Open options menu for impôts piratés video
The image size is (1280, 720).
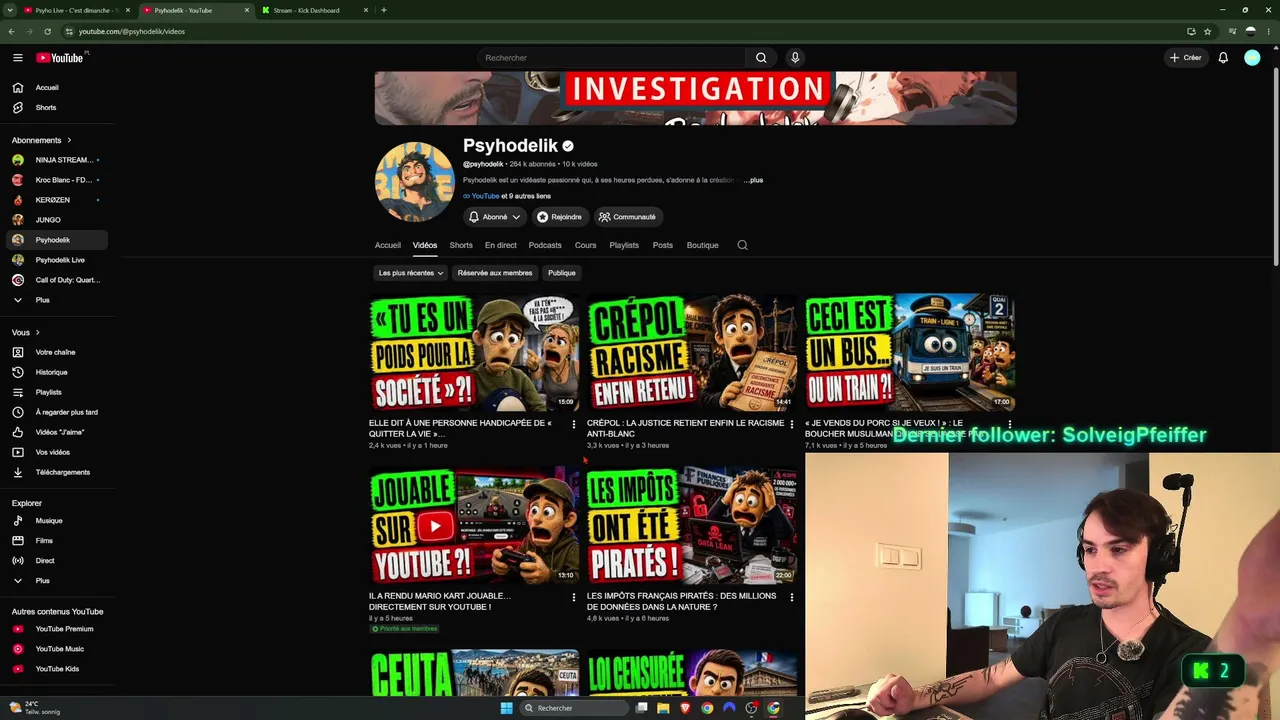point(792,597)
